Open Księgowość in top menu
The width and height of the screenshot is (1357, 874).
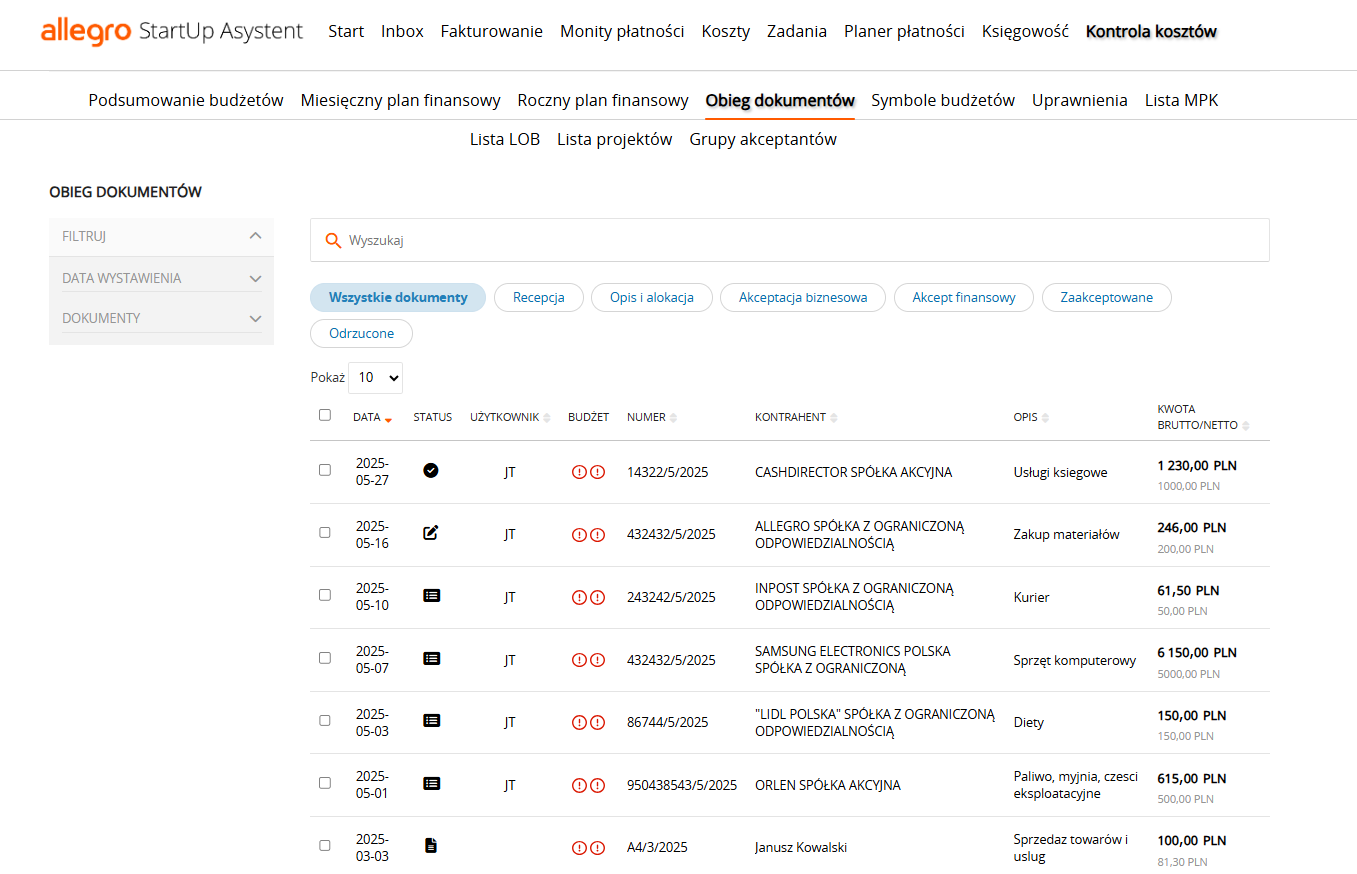pyautogui.click(x=1025, y=31)
